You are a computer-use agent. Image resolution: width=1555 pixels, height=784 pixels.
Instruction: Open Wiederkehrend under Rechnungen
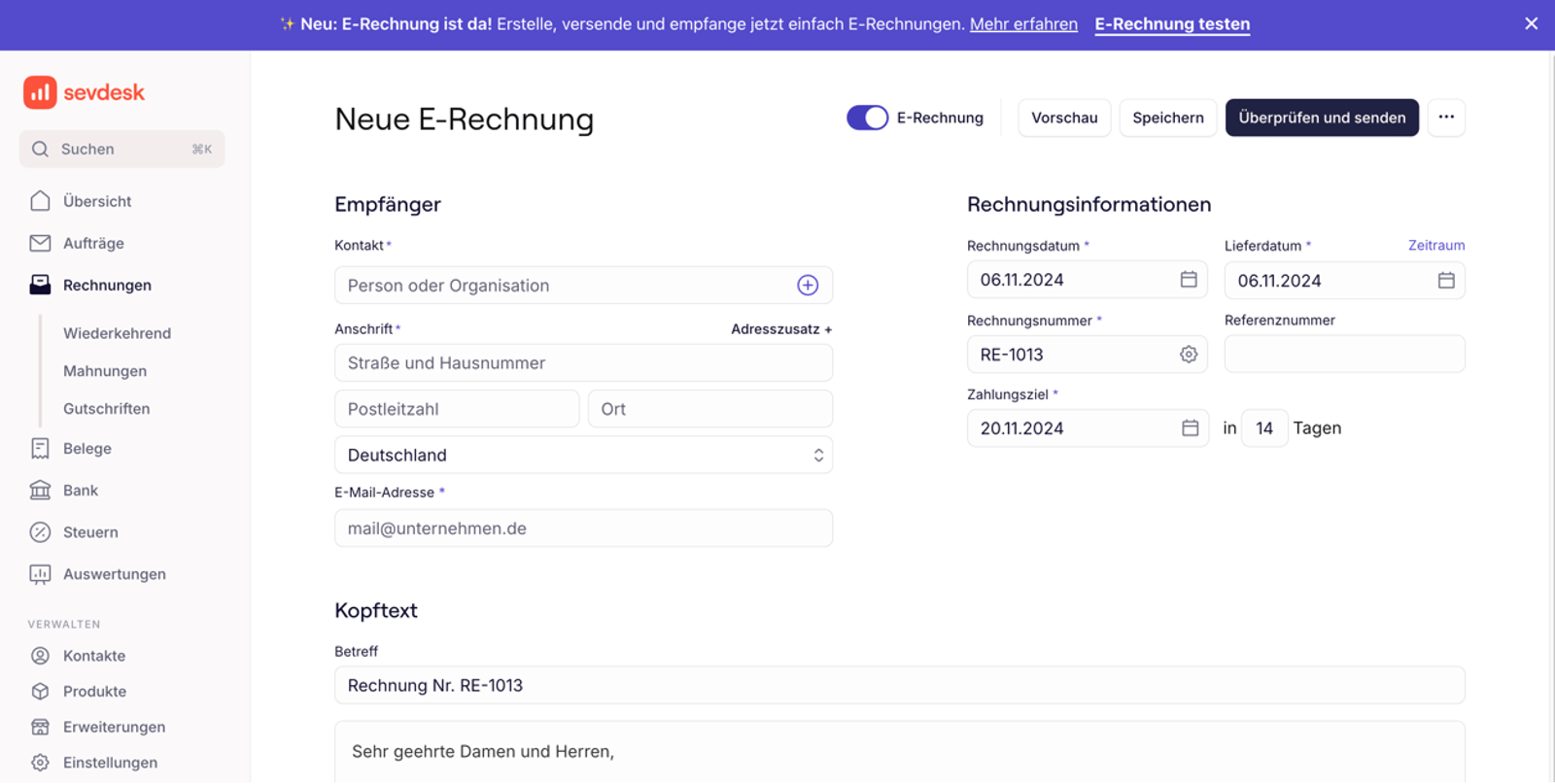[x=117, y=333]
